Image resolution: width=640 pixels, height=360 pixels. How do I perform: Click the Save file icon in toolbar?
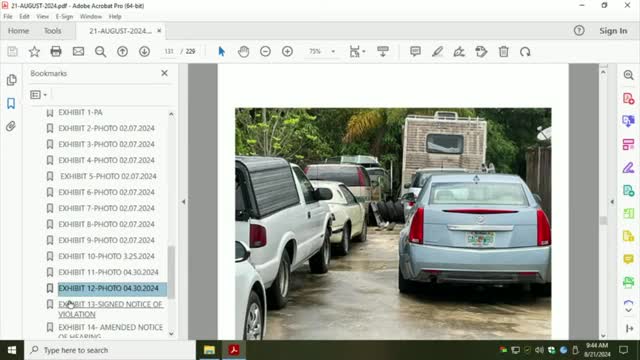point(13,51)
